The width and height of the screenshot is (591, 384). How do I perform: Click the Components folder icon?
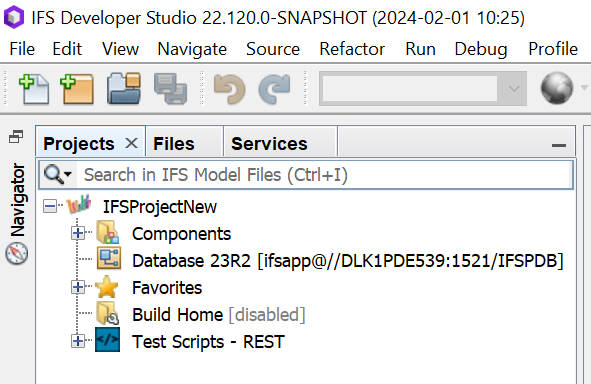pos(107,233)
